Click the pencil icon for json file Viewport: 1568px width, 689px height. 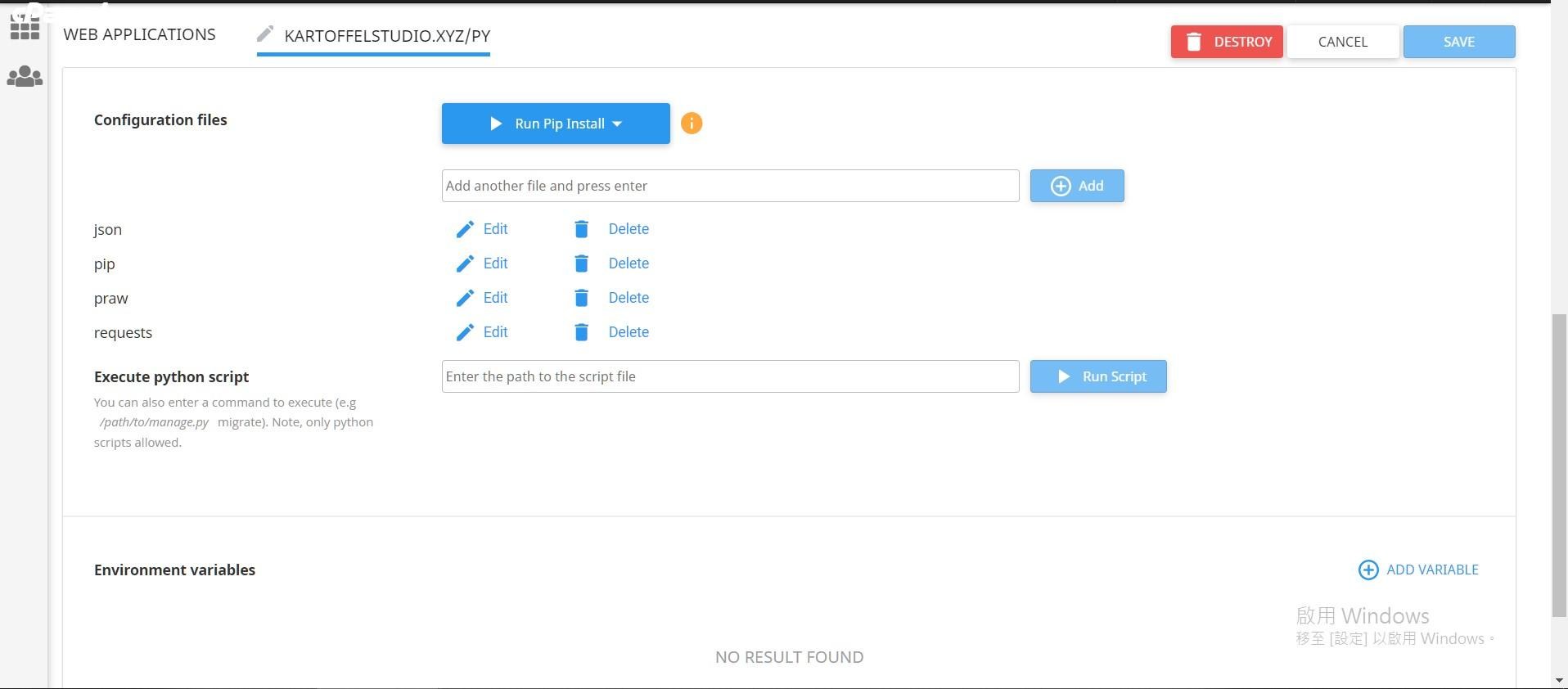465,229
